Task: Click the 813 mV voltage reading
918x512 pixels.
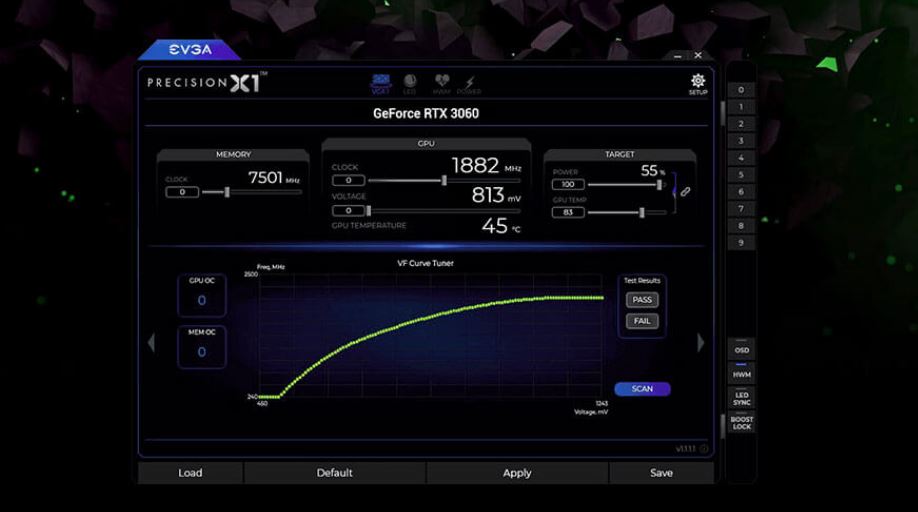Action: pos(496,195)
